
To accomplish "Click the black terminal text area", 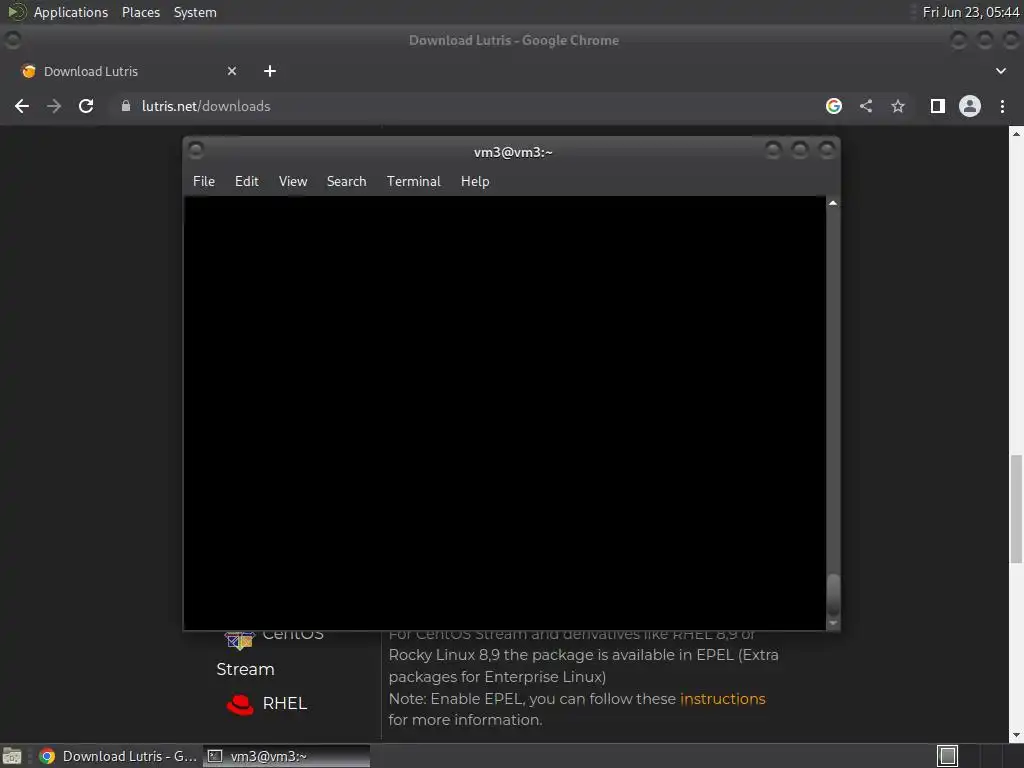I will (x=505, y=413).
